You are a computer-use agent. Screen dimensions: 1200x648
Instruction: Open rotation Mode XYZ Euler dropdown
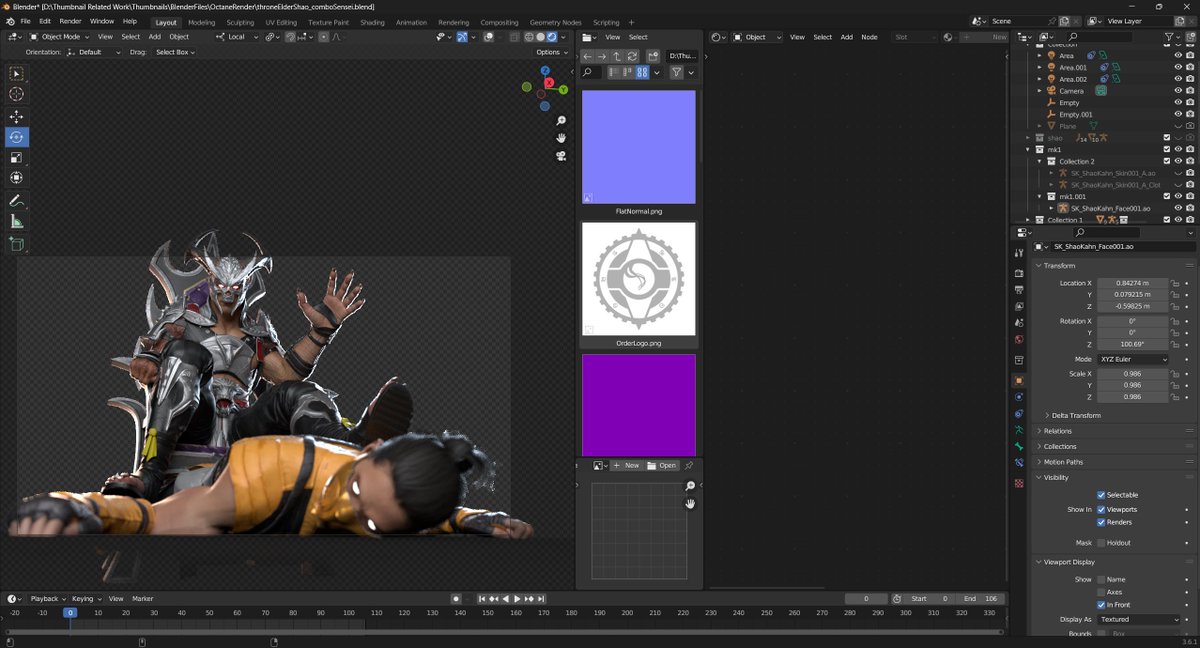pos(1133,359)
